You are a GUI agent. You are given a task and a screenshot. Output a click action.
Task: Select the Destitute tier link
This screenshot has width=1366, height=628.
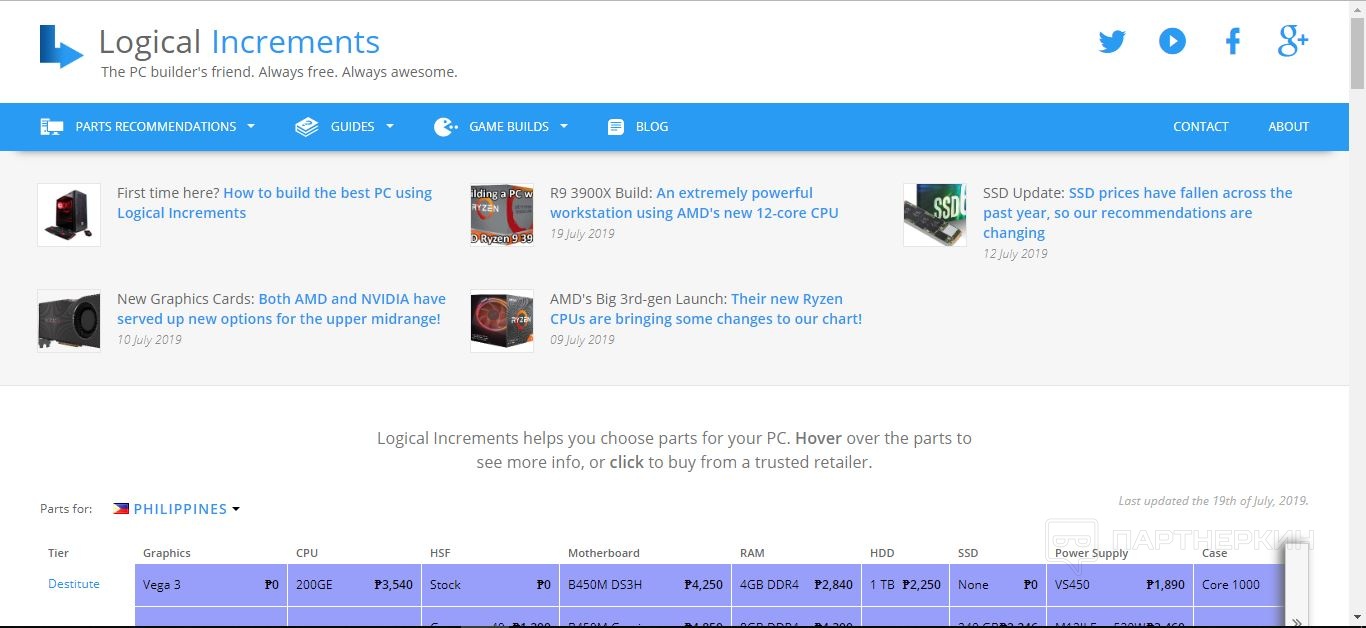[74, 584]
